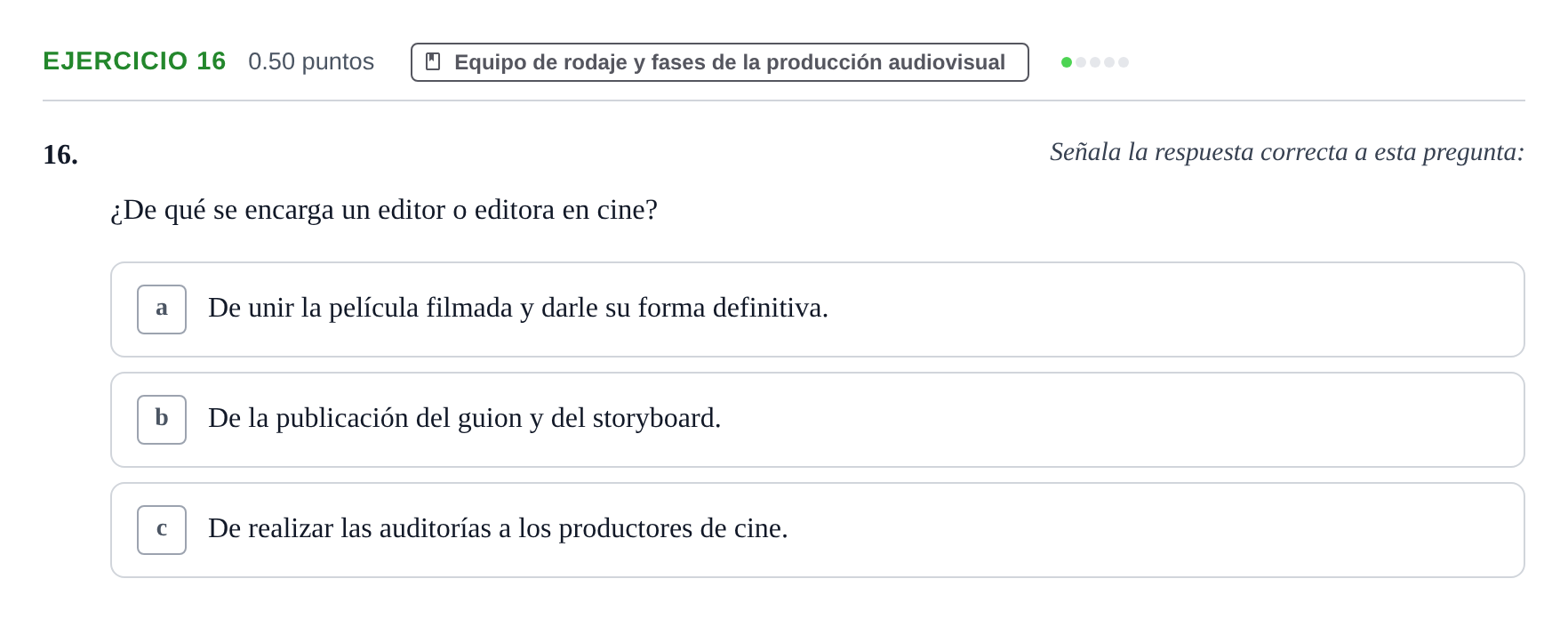Choose 'De realizar las auditorías' answer
The height and width of the screenshot is (635, 1568).
[818, 530]
